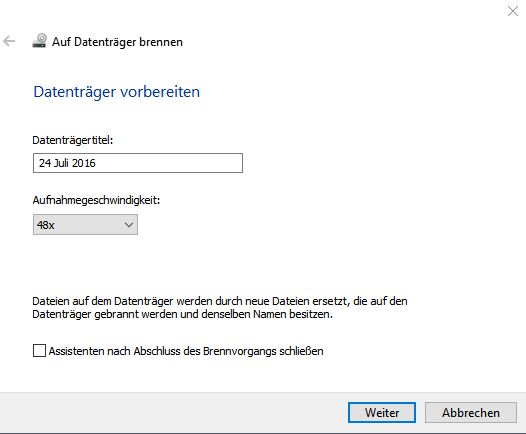Click the 'Datenträger vorbereiten' heading
The image size is (526, 434).
[x=116, y=92]
